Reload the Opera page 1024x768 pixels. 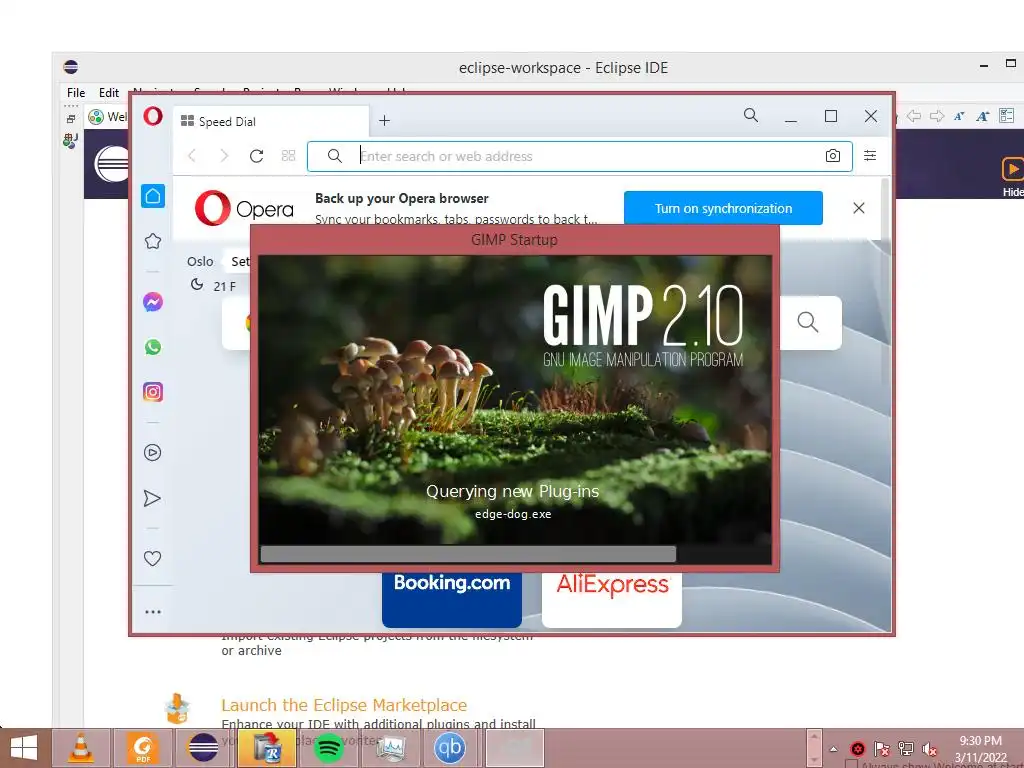(257, 155)
